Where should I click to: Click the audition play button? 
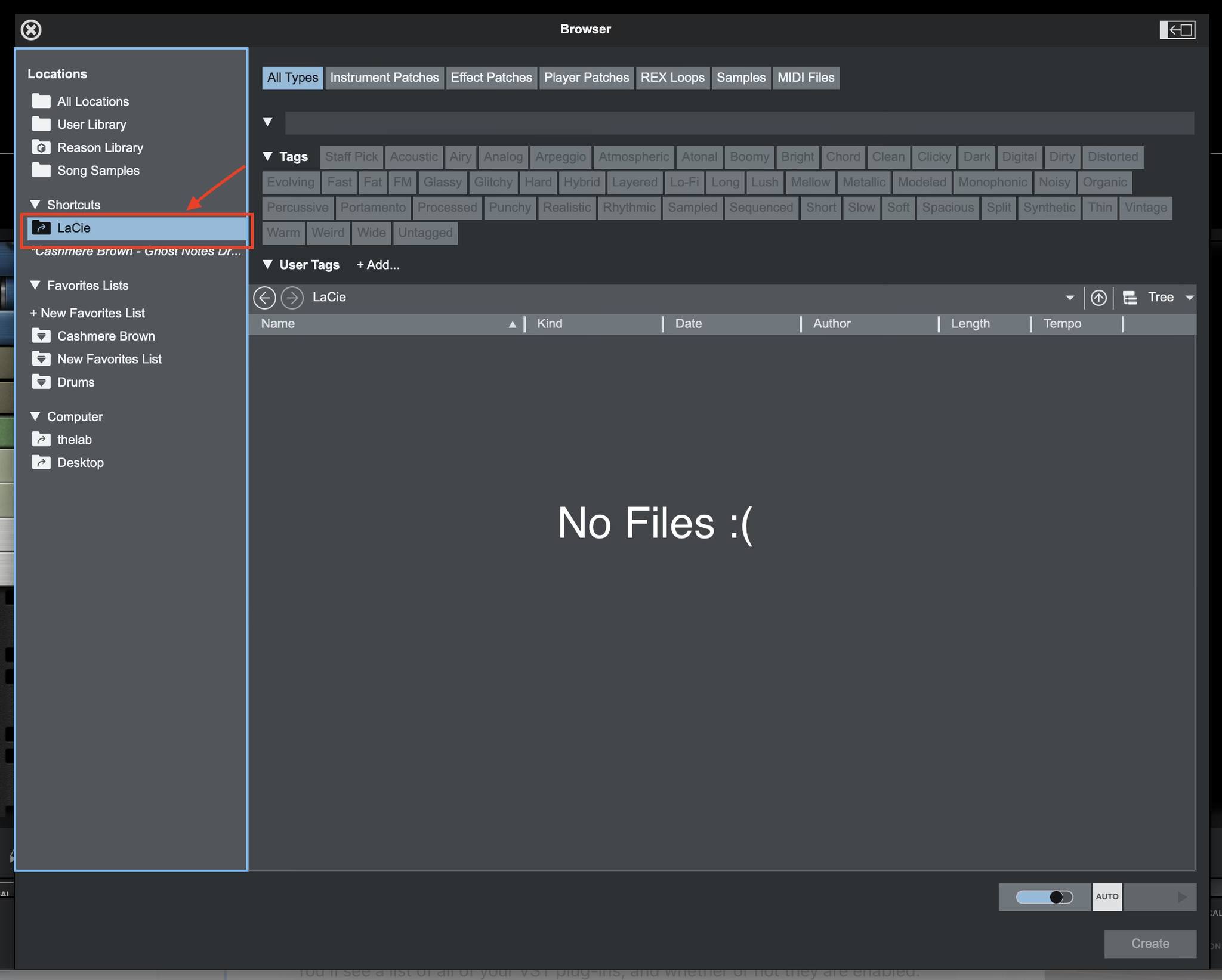tap(1160, 897)
